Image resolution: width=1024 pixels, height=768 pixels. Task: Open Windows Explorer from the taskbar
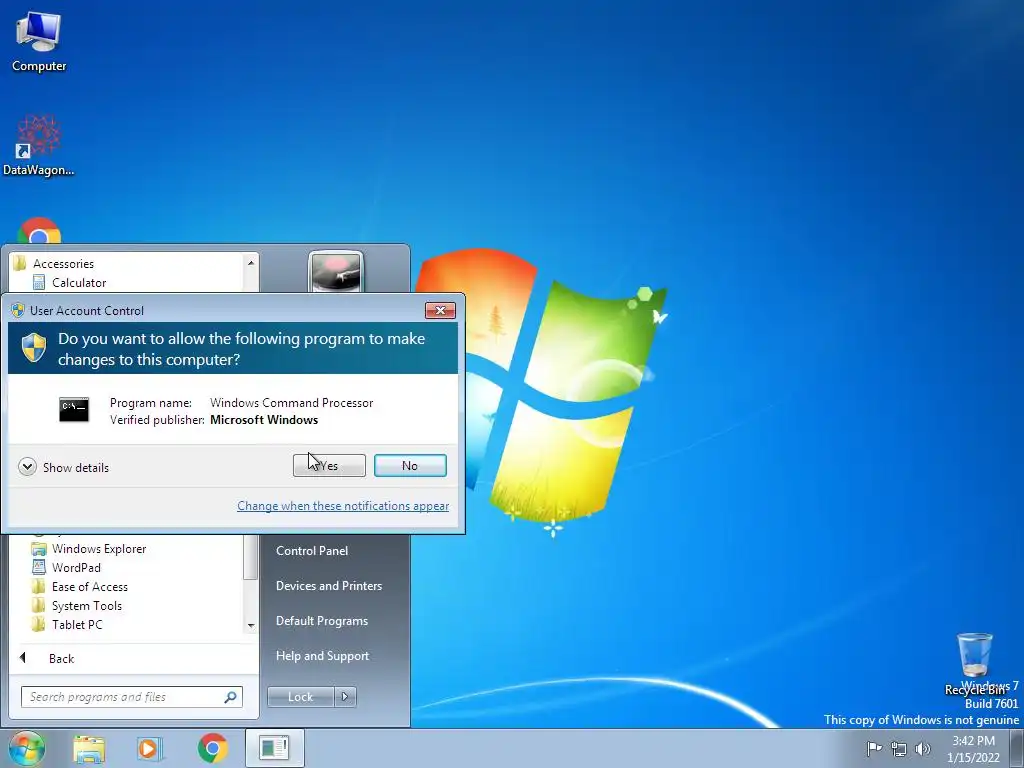(x=89, y=748)
